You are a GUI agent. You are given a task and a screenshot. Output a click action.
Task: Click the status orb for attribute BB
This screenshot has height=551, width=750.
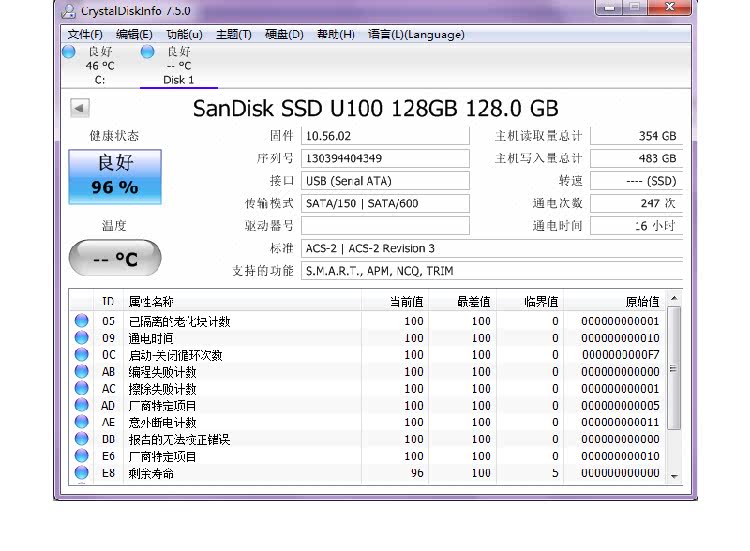[x=82, y=439]
